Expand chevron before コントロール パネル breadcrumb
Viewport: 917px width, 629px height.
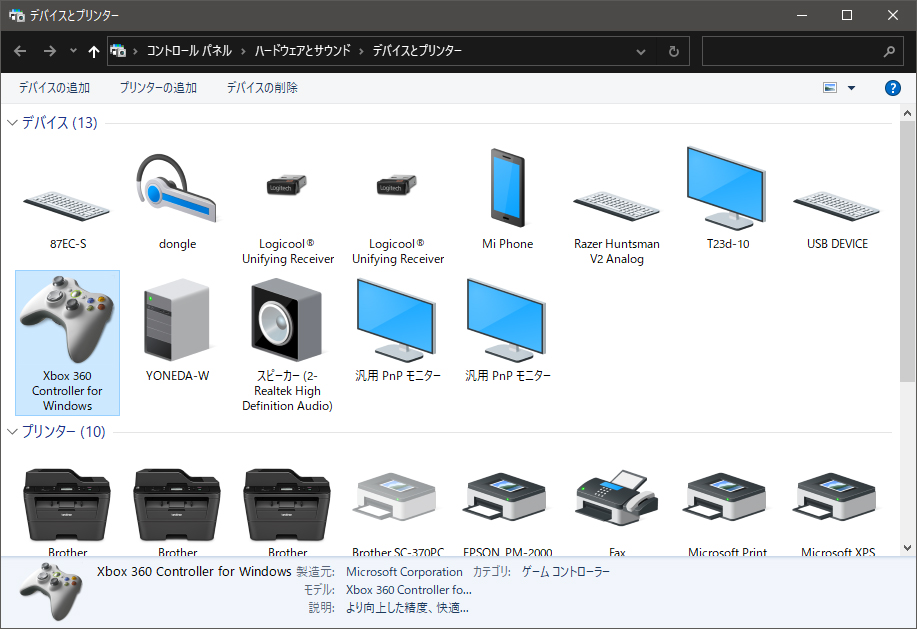point(135,51)
